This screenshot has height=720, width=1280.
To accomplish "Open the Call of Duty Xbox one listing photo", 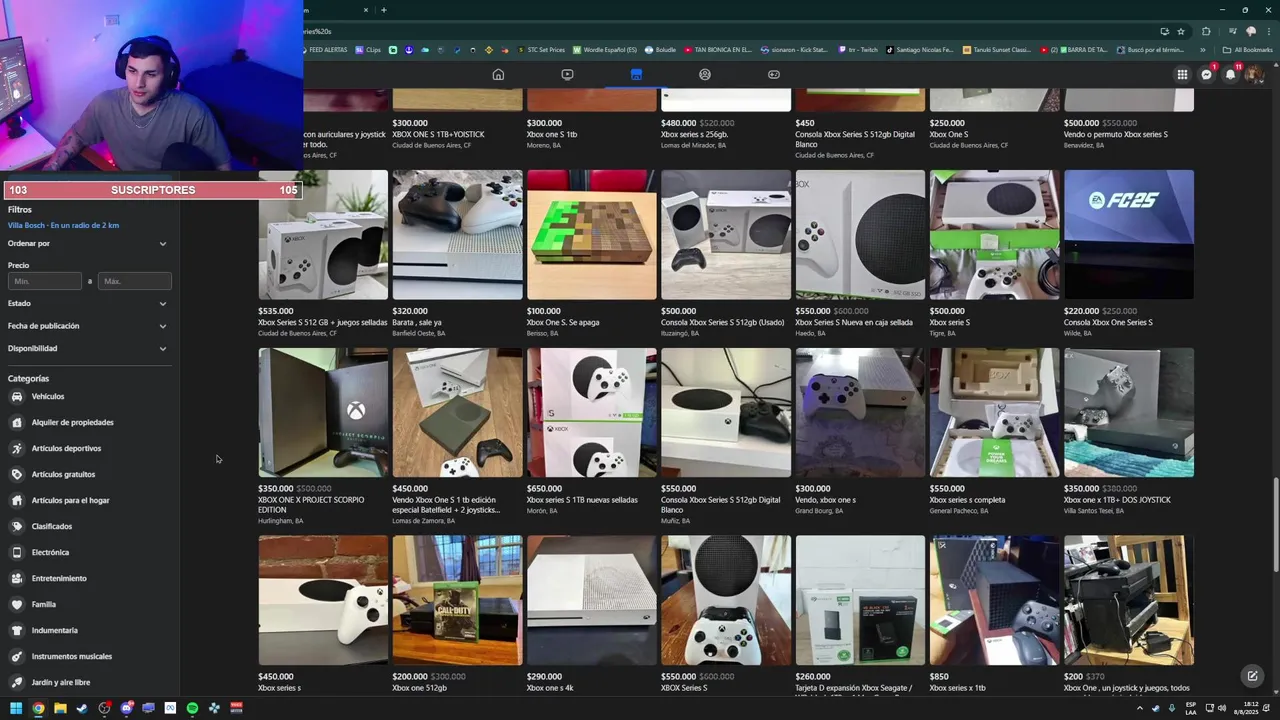I will [457, 600].
